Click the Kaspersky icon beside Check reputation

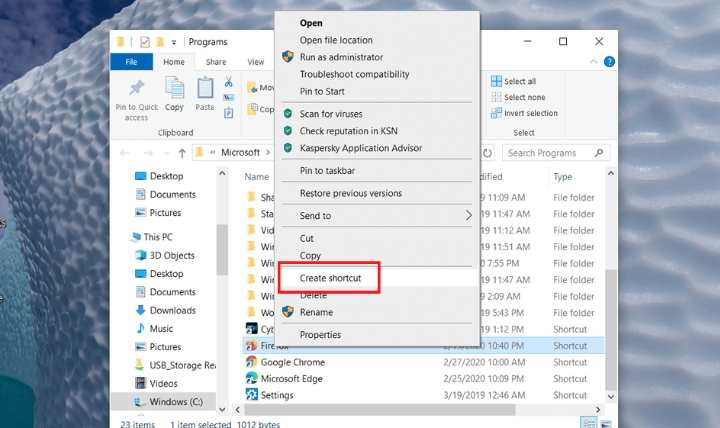pos(288,130)
